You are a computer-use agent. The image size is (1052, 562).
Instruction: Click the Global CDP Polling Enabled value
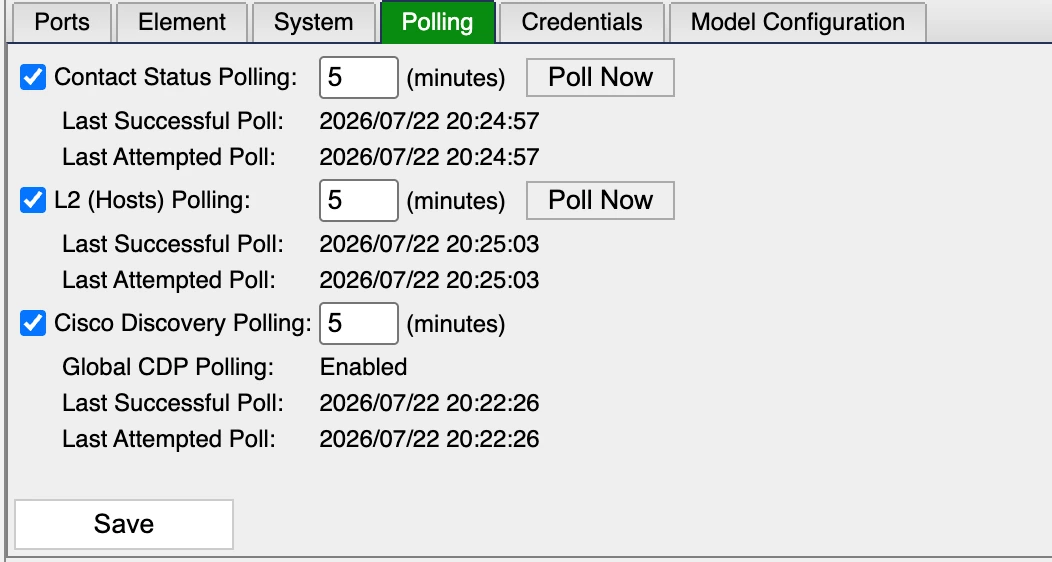click(x=364, y=367)
